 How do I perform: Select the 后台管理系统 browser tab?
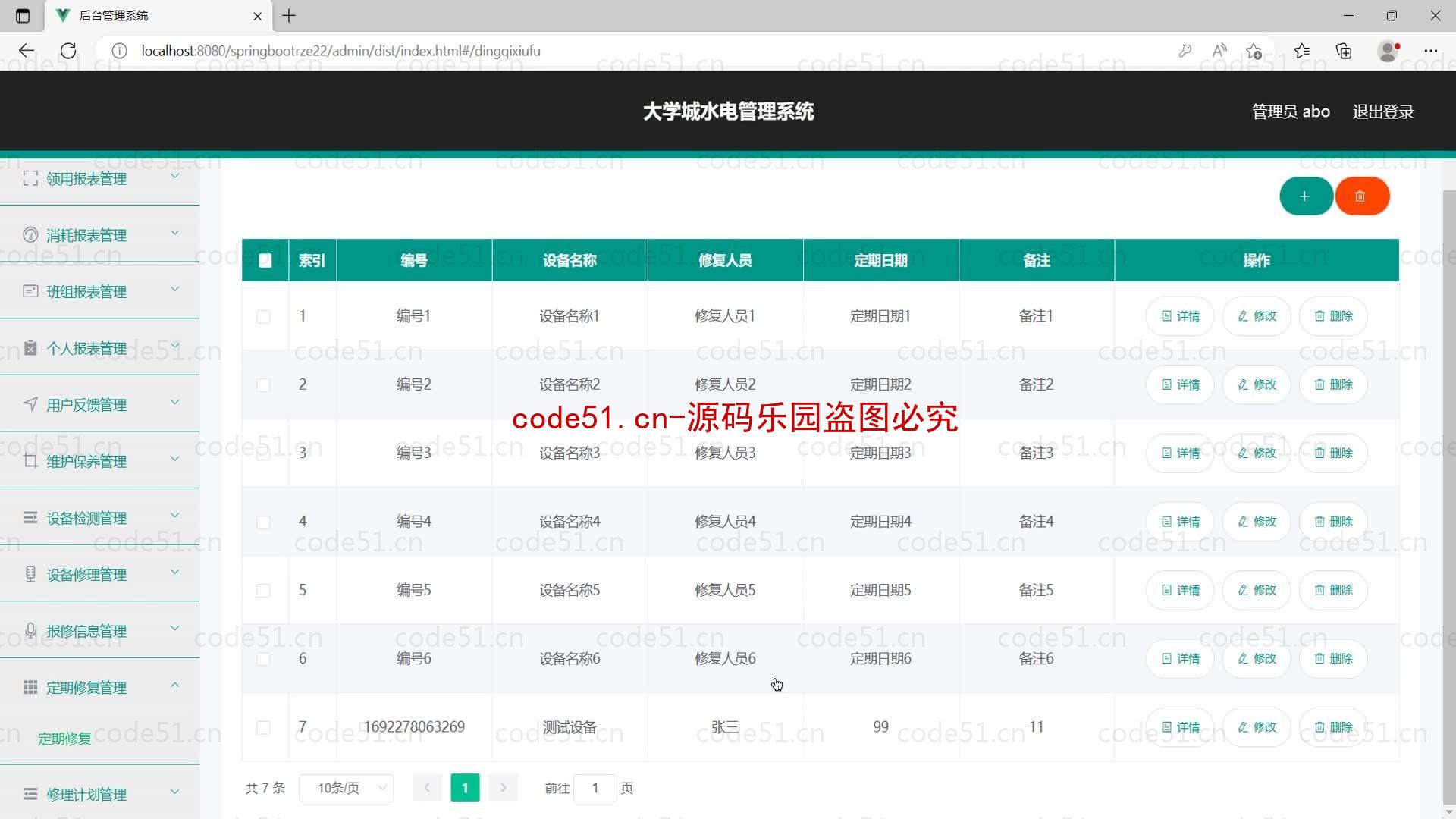pos(159,16)
